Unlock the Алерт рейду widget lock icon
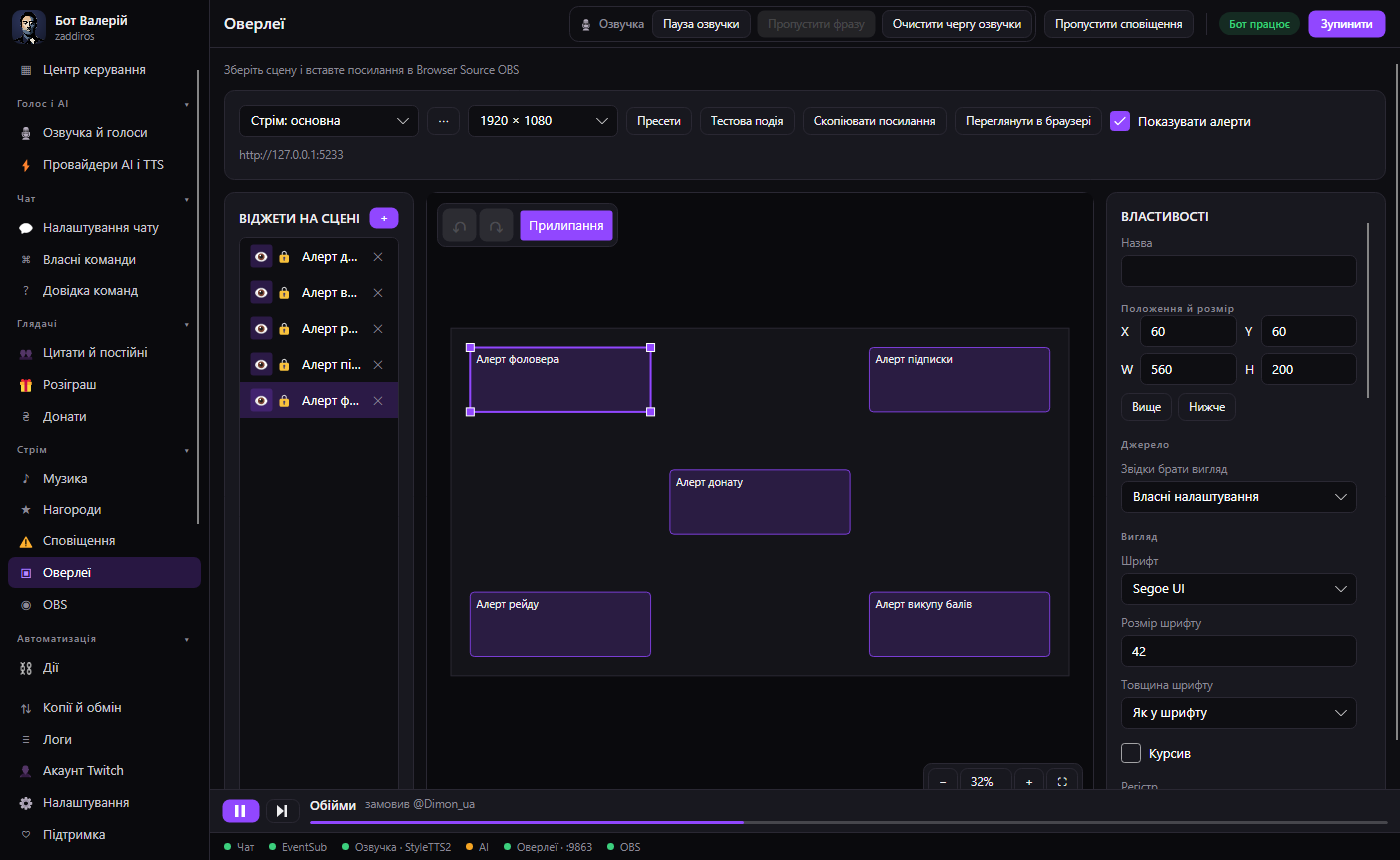 pyautogui.click(x=284, y=329)
